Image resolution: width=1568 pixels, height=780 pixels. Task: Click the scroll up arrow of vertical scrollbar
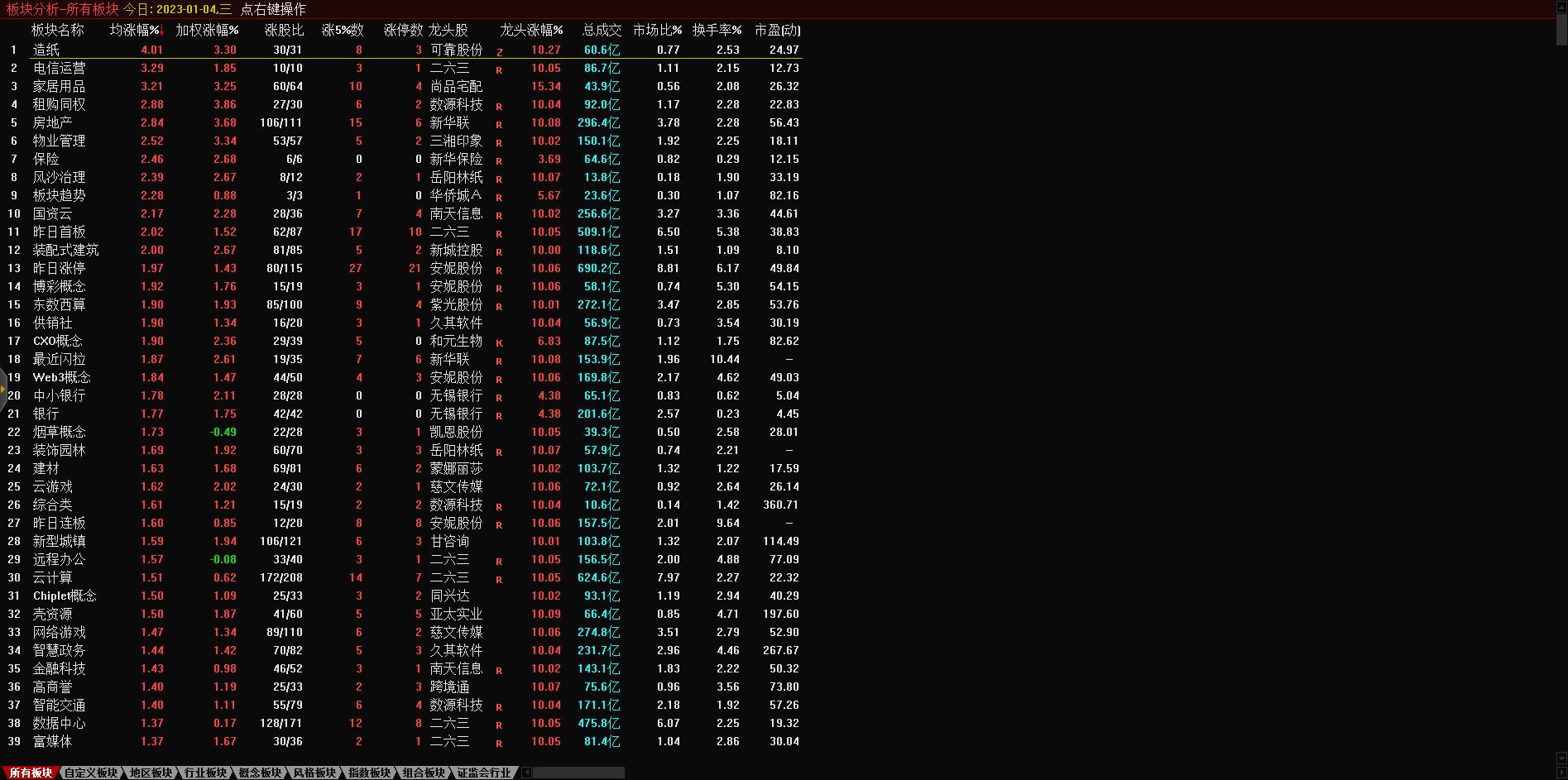click(1561, 6)
